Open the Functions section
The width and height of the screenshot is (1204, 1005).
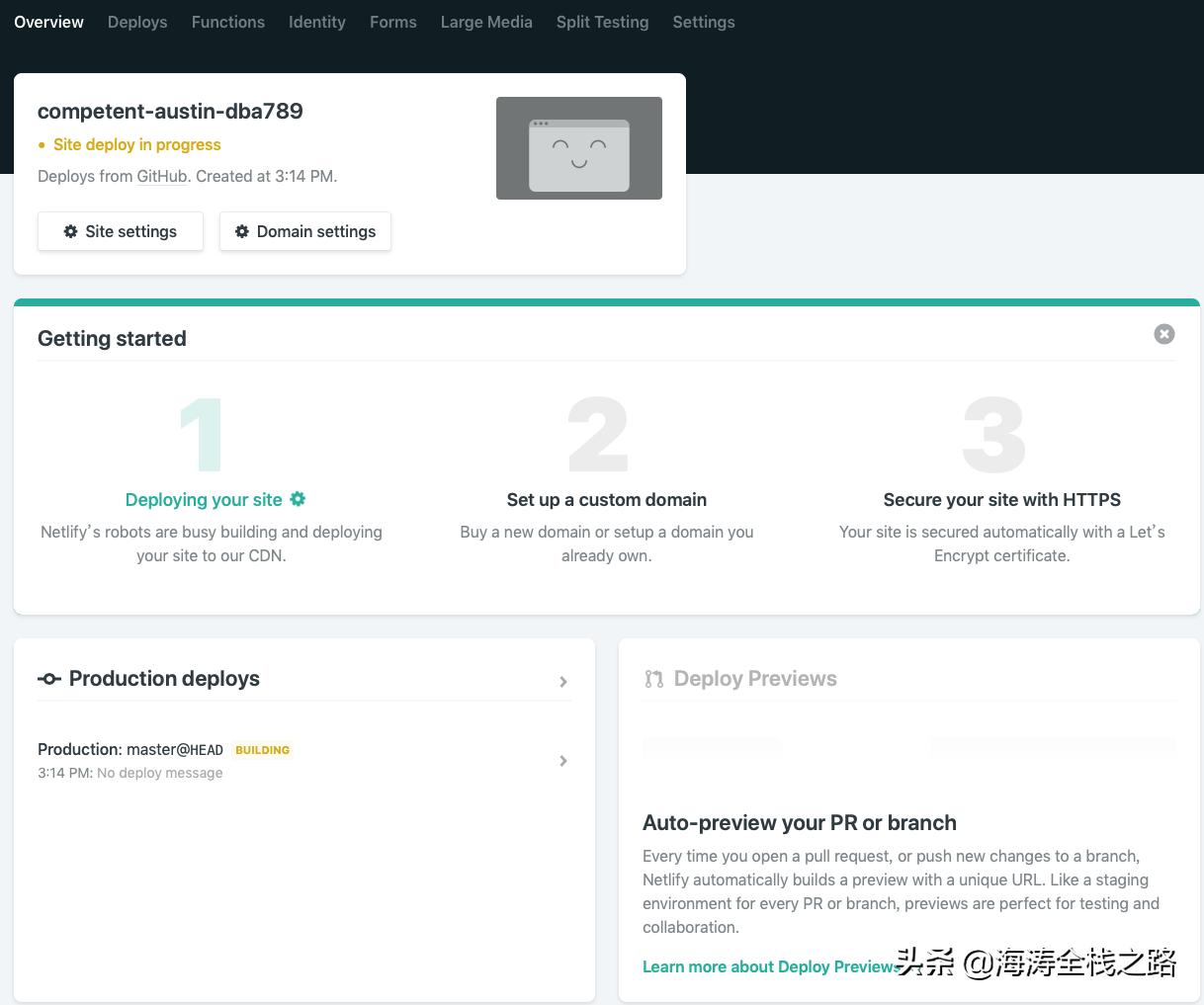point(228,22)
